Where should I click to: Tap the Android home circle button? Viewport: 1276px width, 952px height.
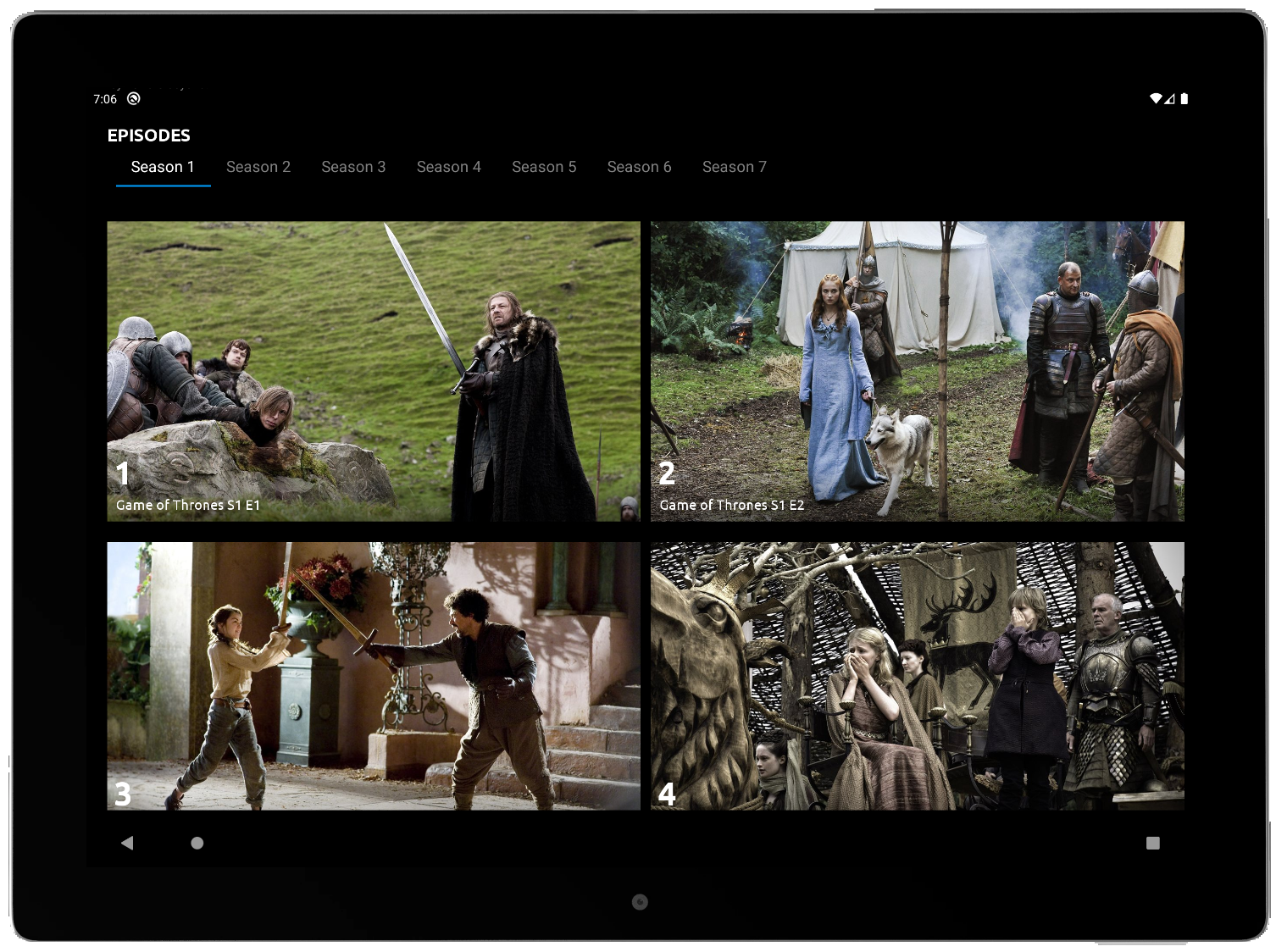click(197, 843)
